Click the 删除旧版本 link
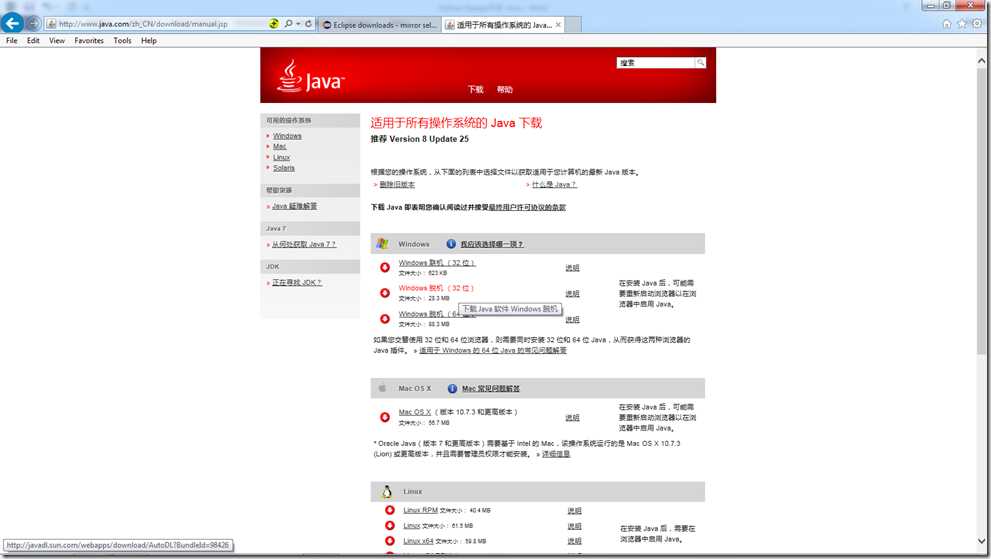The width and height of the screenshot is (991, 559). [397, 185]
